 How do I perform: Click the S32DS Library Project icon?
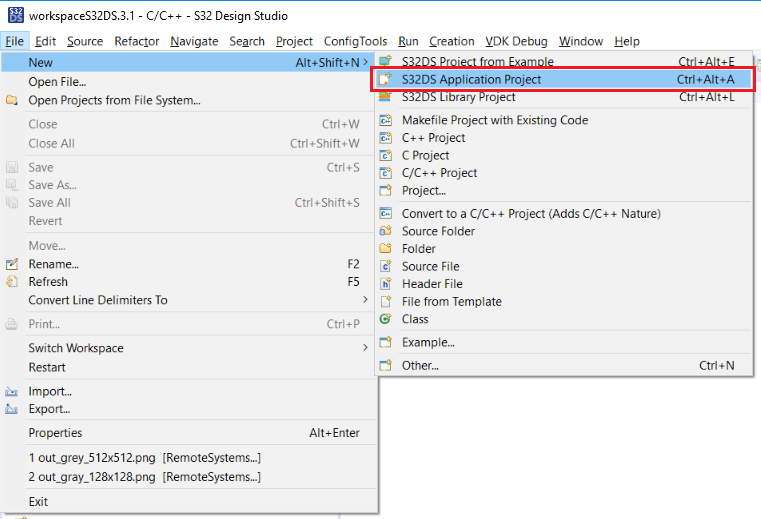385,97
